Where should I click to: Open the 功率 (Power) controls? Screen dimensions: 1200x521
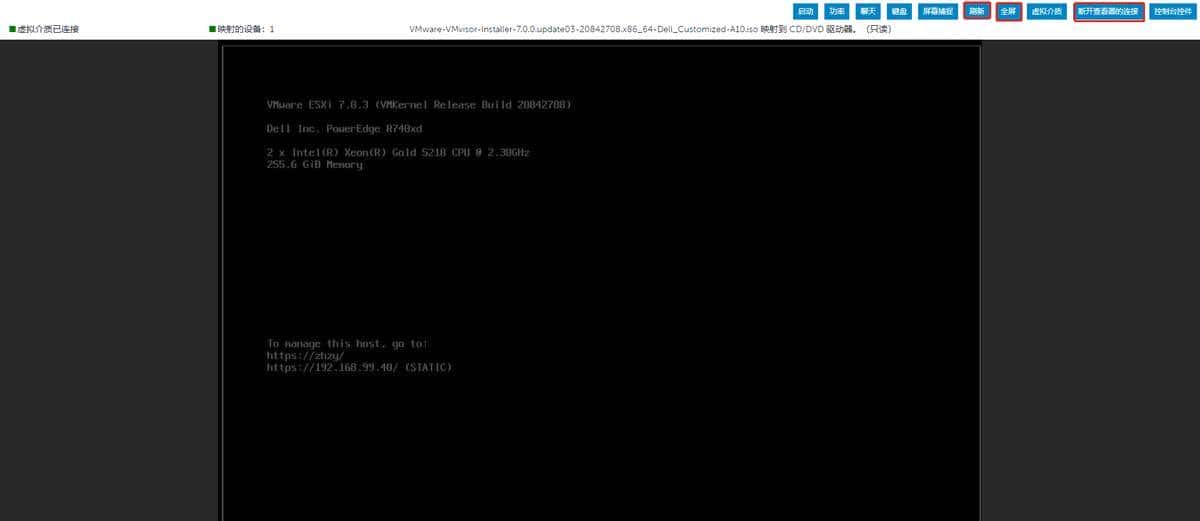(837, 12)
